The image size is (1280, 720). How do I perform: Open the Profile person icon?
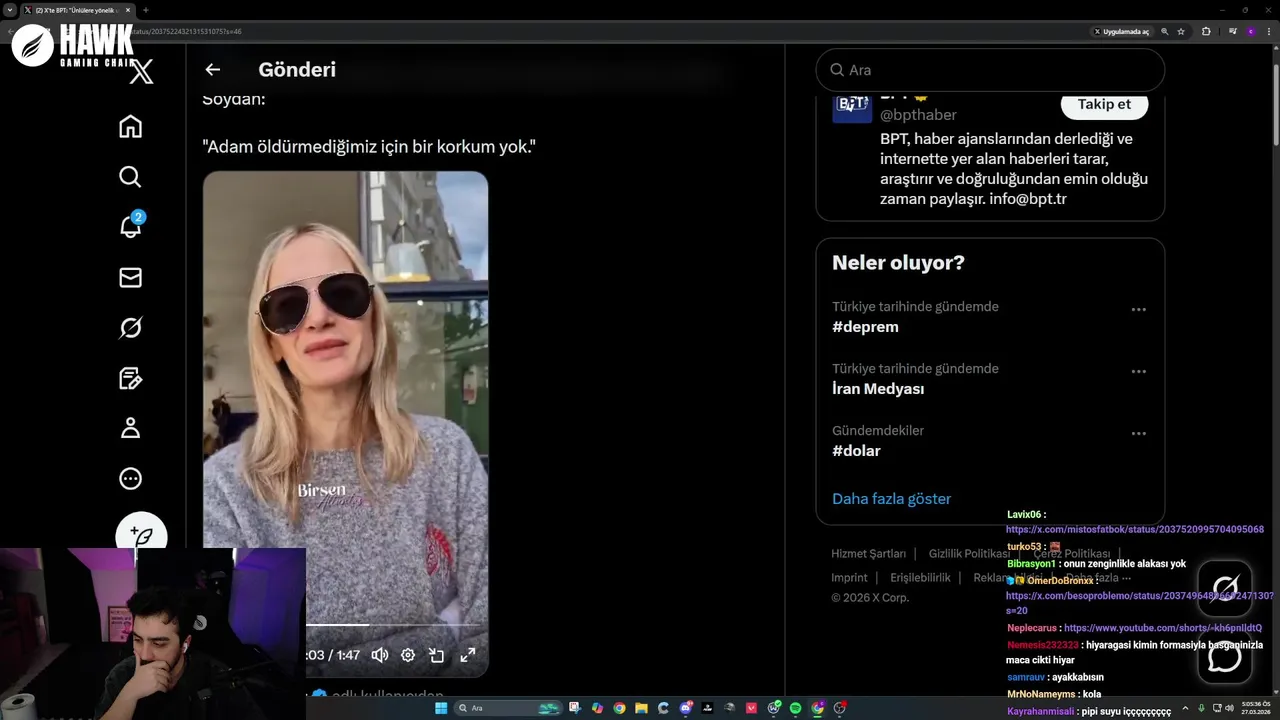tap(130, 428)
